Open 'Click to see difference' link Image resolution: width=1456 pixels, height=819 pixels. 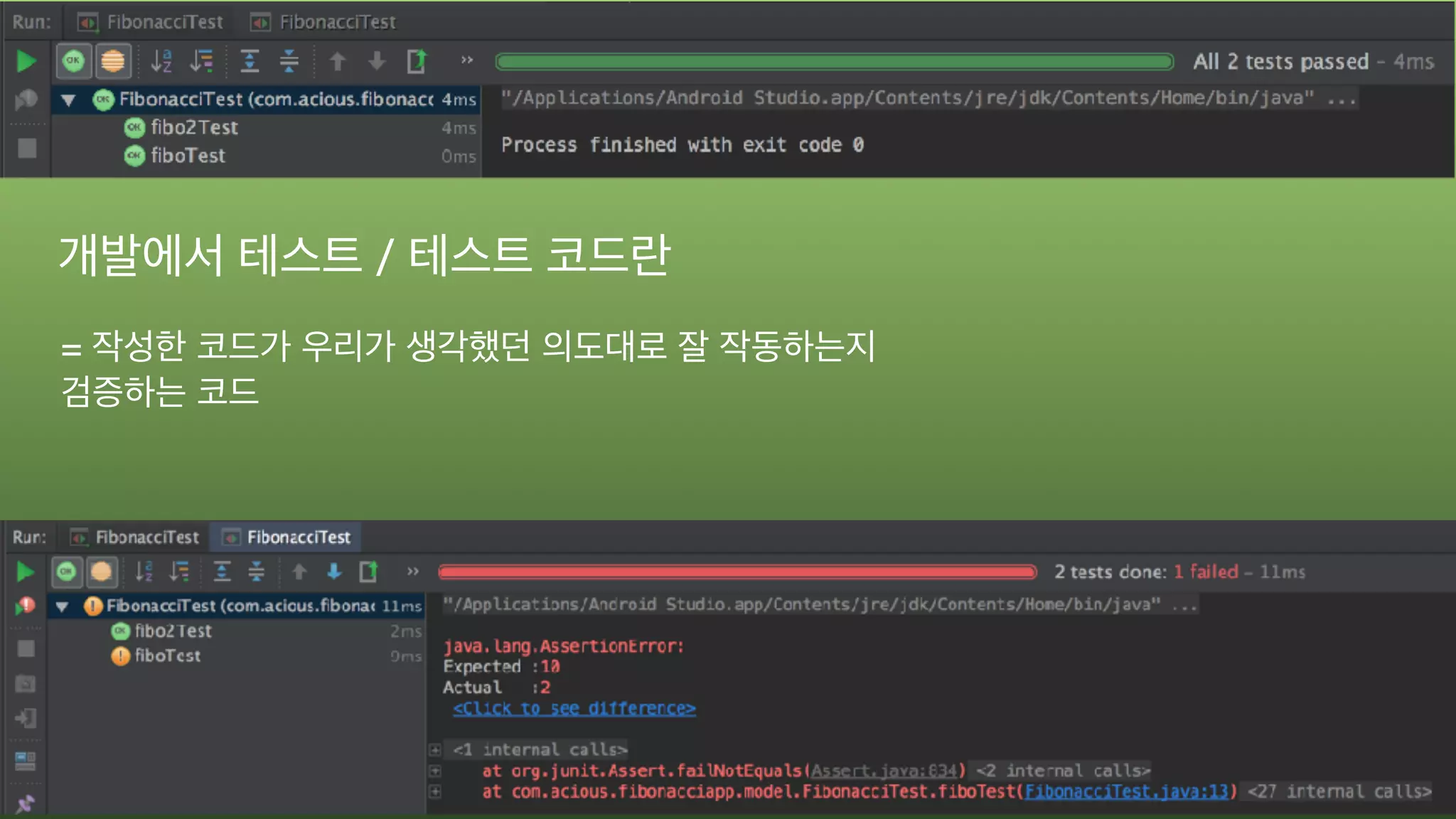tap(574, 708)
